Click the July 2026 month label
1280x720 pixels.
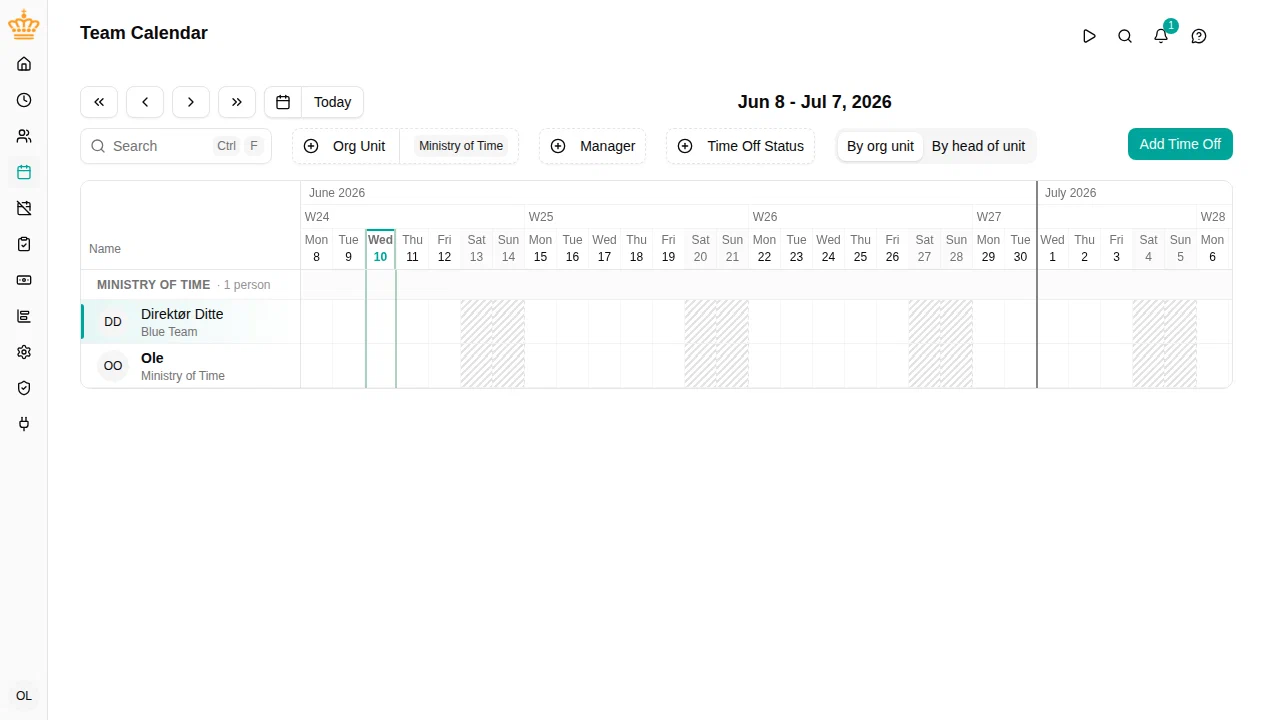1071,193
